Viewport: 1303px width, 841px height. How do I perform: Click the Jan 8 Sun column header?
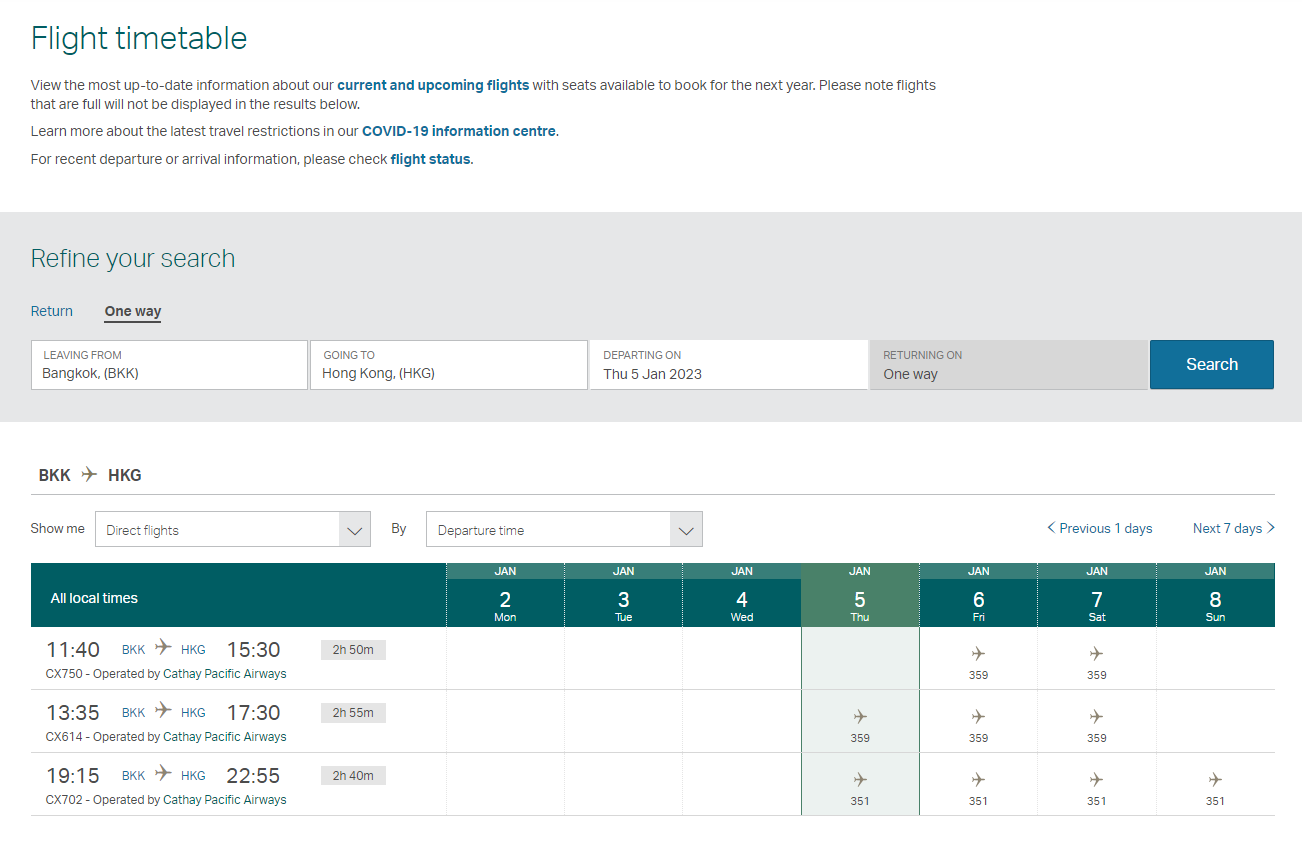pyautogui.click(x=1215, y=593)
